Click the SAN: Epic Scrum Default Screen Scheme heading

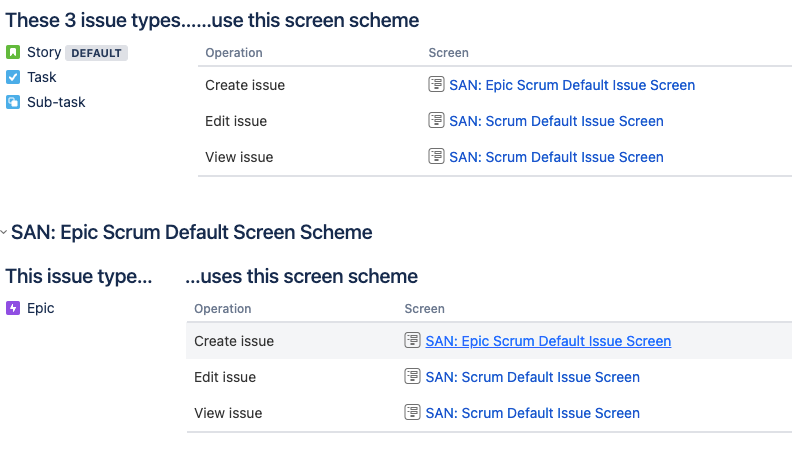click(192, 233)
